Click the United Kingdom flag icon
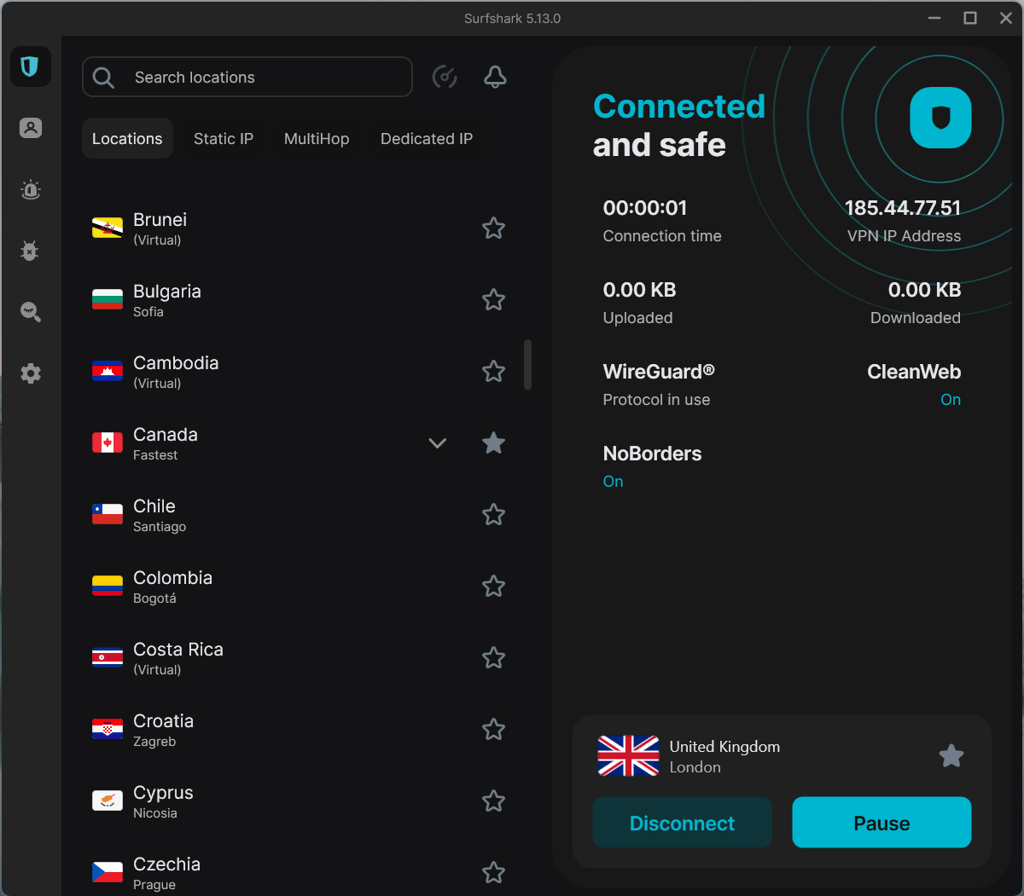 point(628,756)
